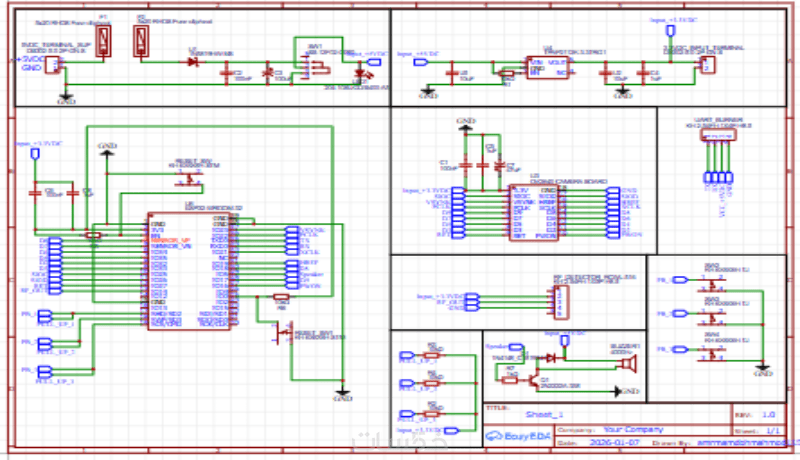Click the flyback diode beside the buzzer
This screenshot has height=460, width=800.
pyautogui.click(x=550, y=359)
